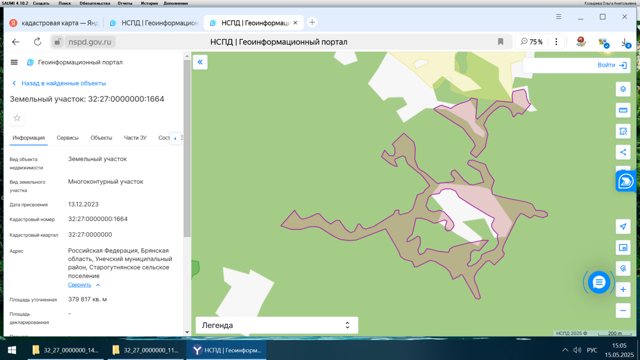This screenshot has height=360, width=640.
Task: Click the map layers icon on right toolbar
Action: [x=623, y=89]
